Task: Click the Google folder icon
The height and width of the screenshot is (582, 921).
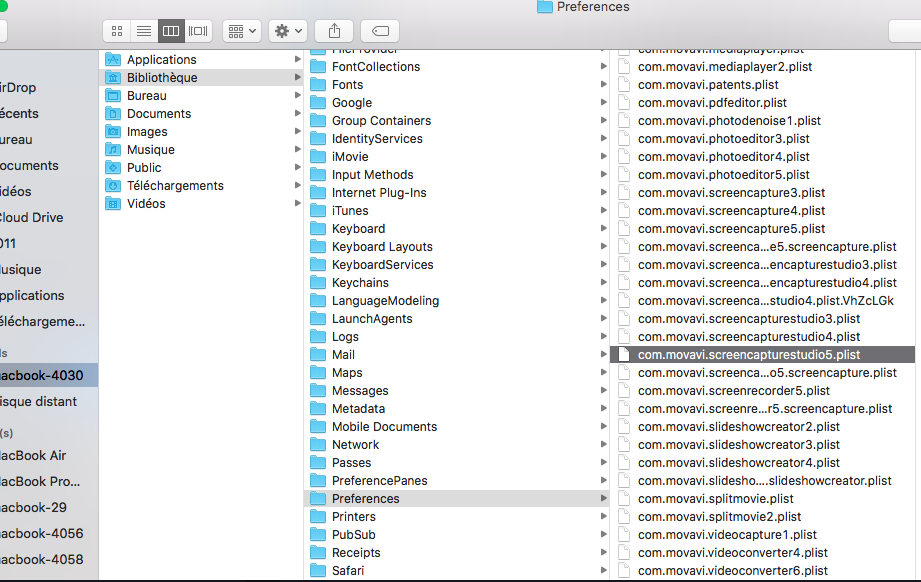Action: [x=318, y=103]
